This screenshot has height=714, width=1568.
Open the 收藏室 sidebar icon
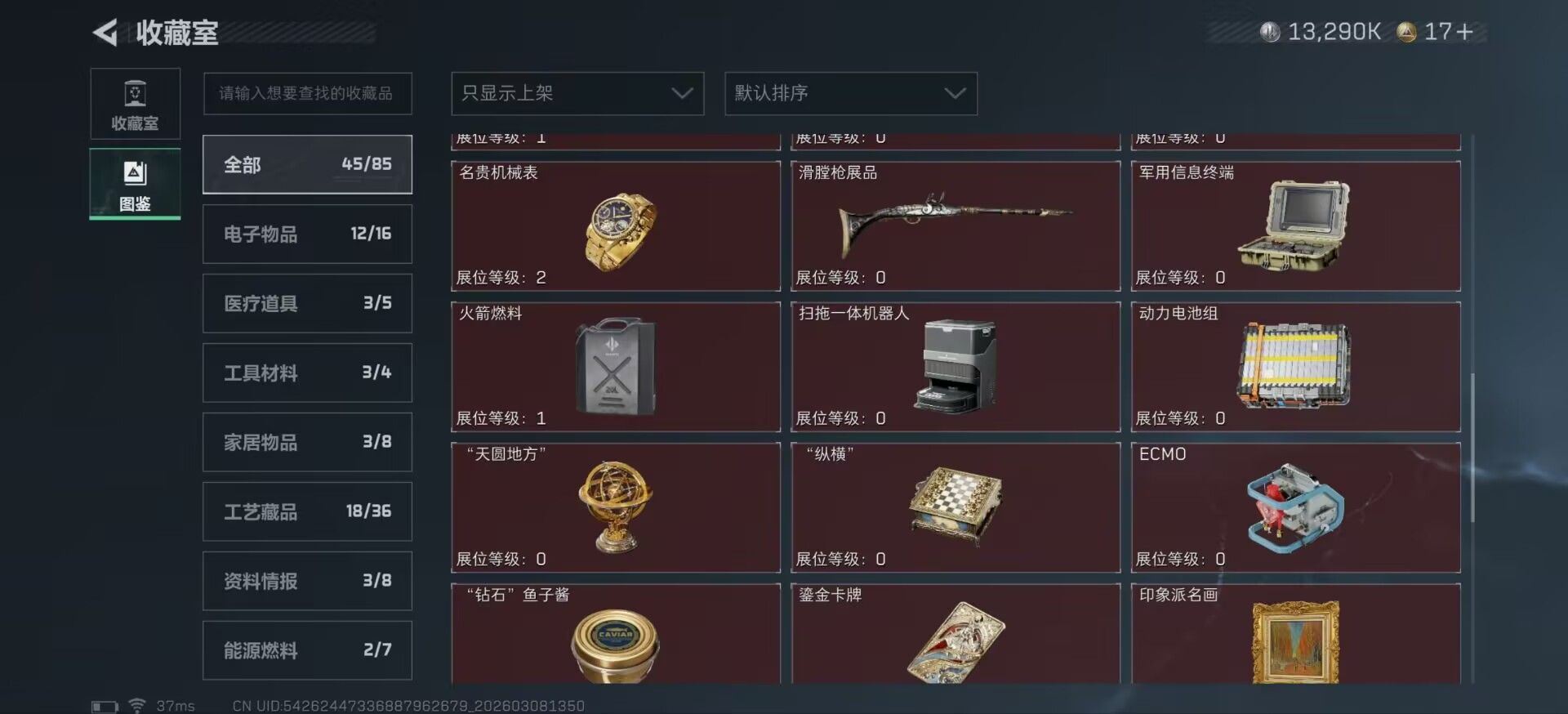[x=135, y=104]
